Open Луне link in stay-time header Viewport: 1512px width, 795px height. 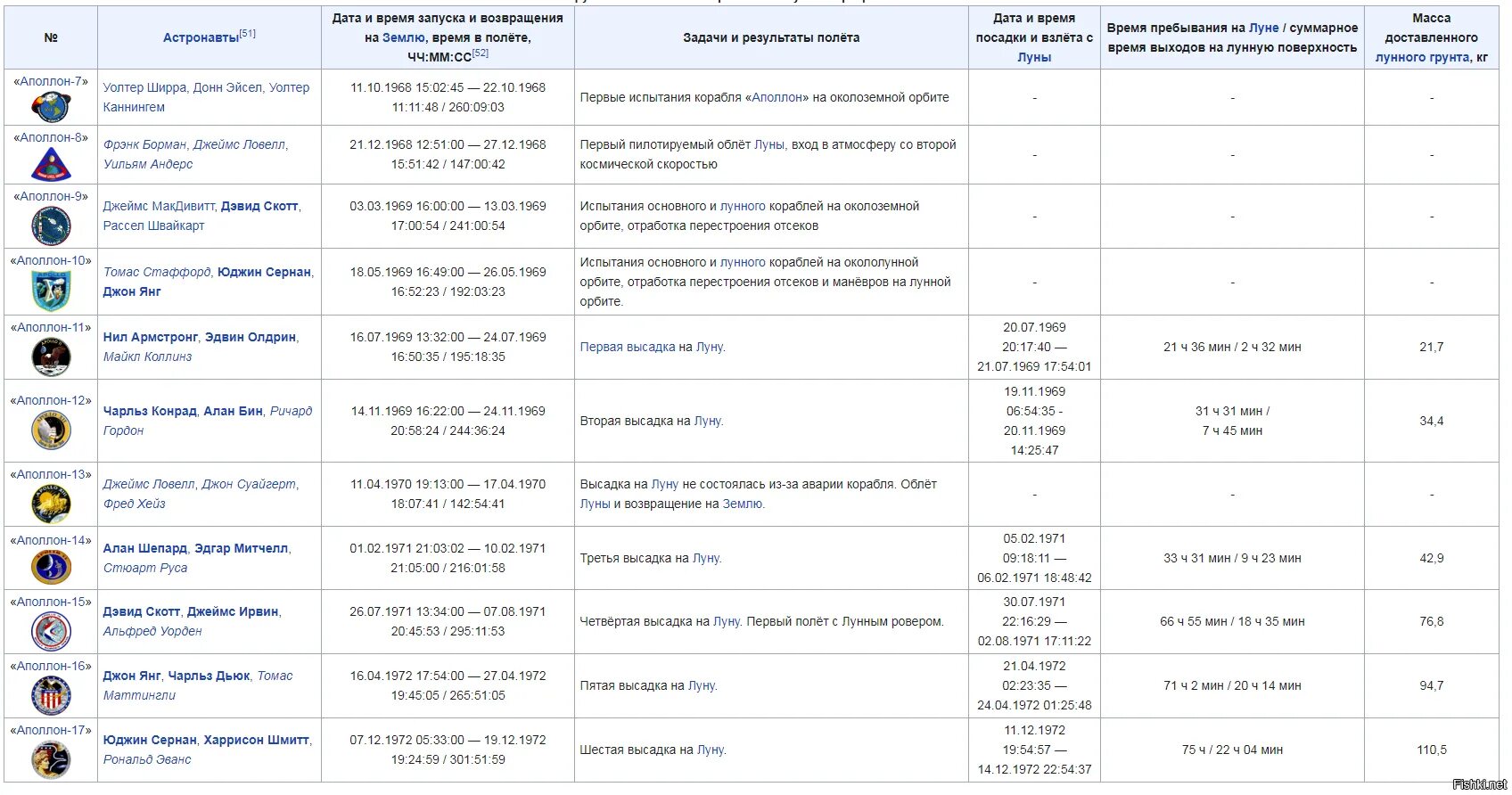[1263, 28]
